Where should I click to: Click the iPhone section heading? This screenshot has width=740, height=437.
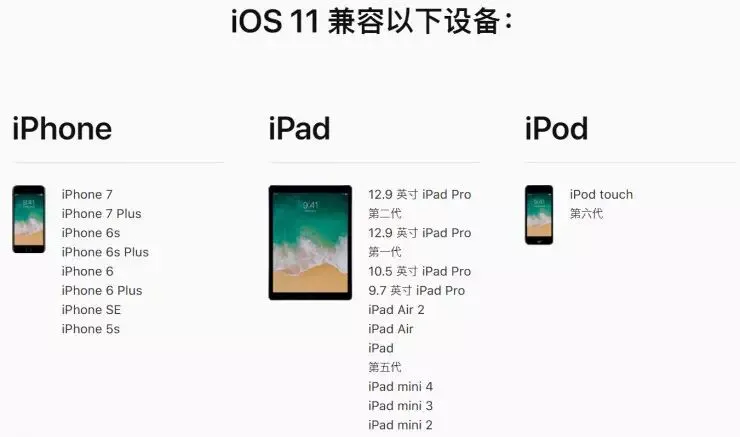[62, 128]
